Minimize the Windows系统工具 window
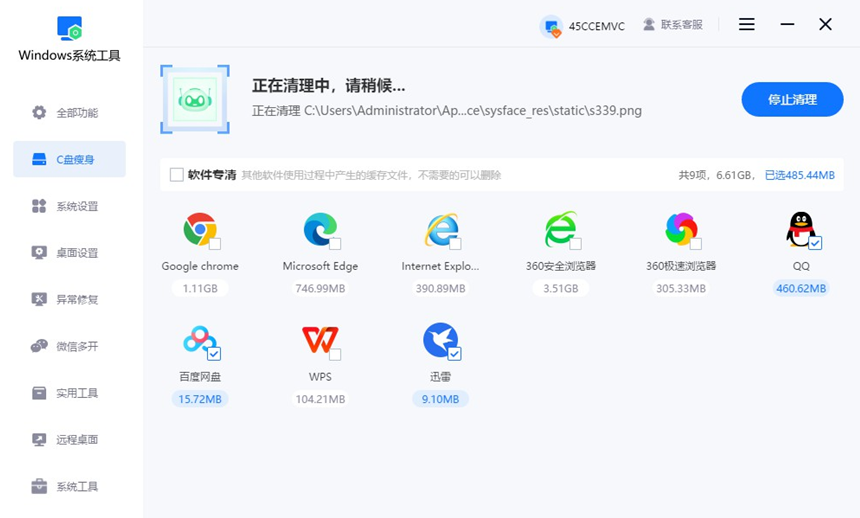The height and width of the screenshot is (518, 860). point(788,24)
